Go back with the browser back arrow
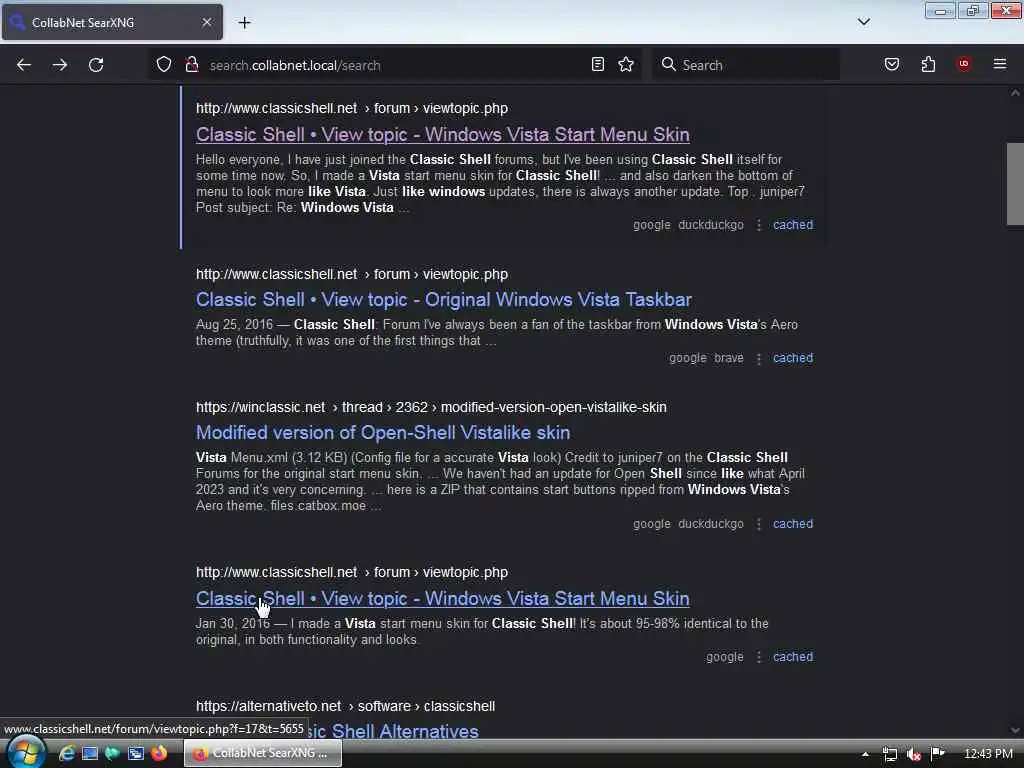 pyautogui.click(x=24, y=65)
